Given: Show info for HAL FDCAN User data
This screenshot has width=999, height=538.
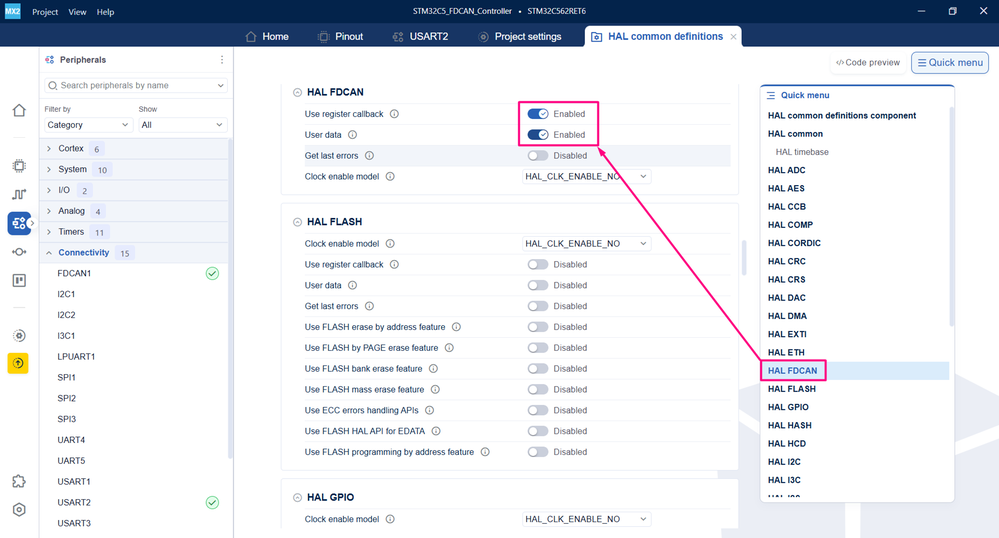Looking at the screenshot, I should 352,134.
